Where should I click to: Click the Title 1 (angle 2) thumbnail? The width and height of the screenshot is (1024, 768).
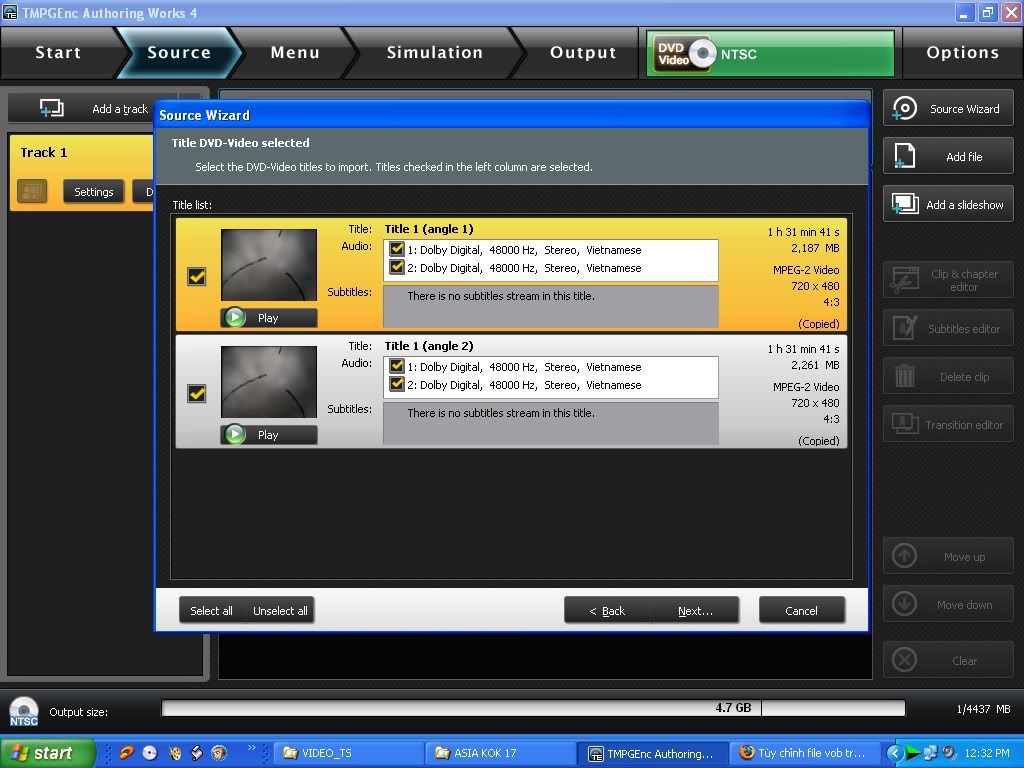click(268, 382)
